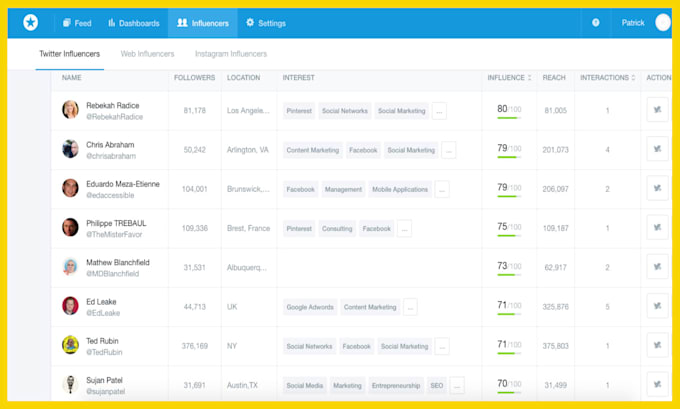Click follower count 376,169
The height and width of the screenshot is (409, 680).
click(195, 346)
